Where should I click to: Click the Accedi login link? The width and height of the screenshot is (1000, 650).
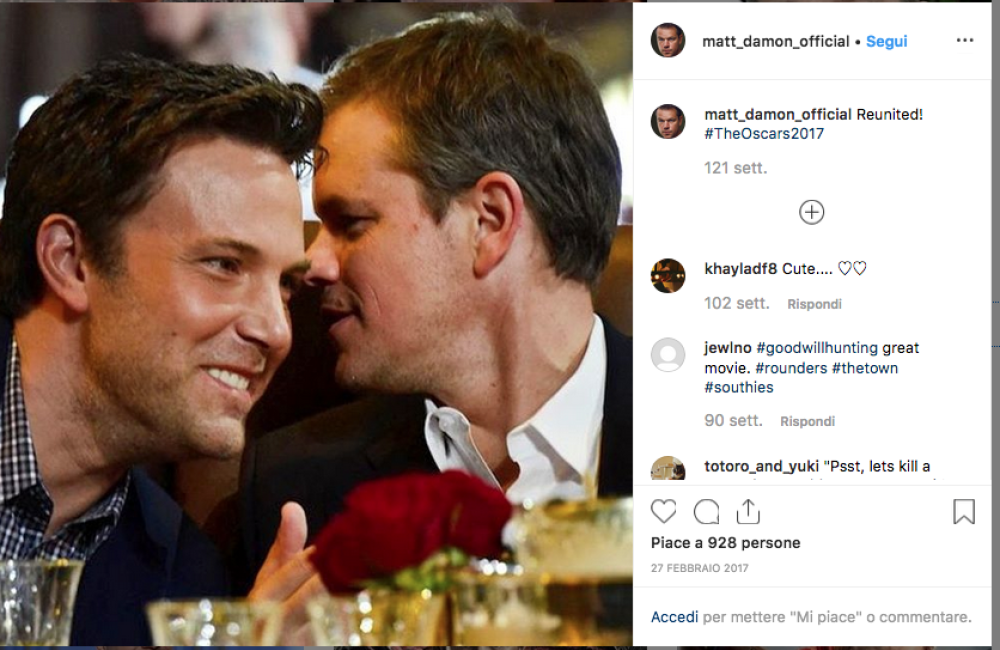click(x=674, y=617)
